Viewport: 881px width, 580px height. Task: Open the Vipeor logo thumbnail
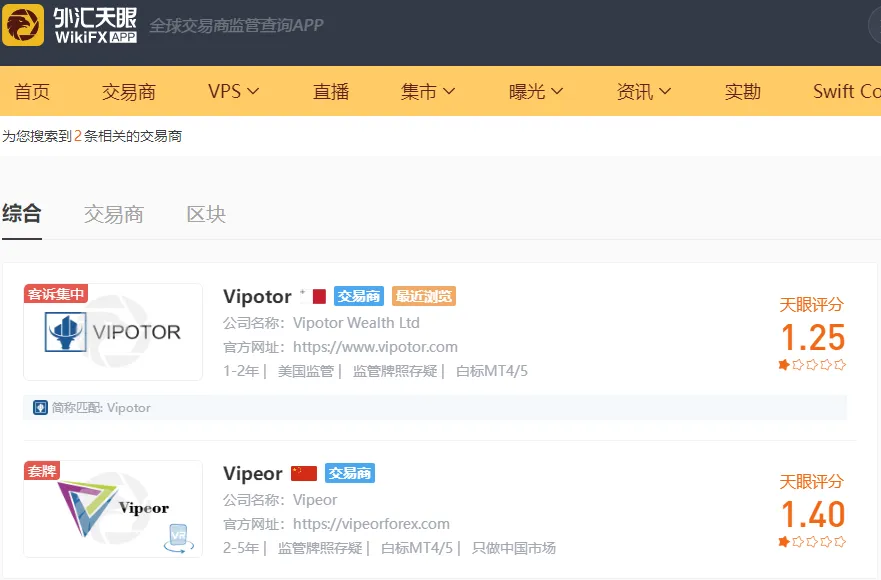click(113, 509)
